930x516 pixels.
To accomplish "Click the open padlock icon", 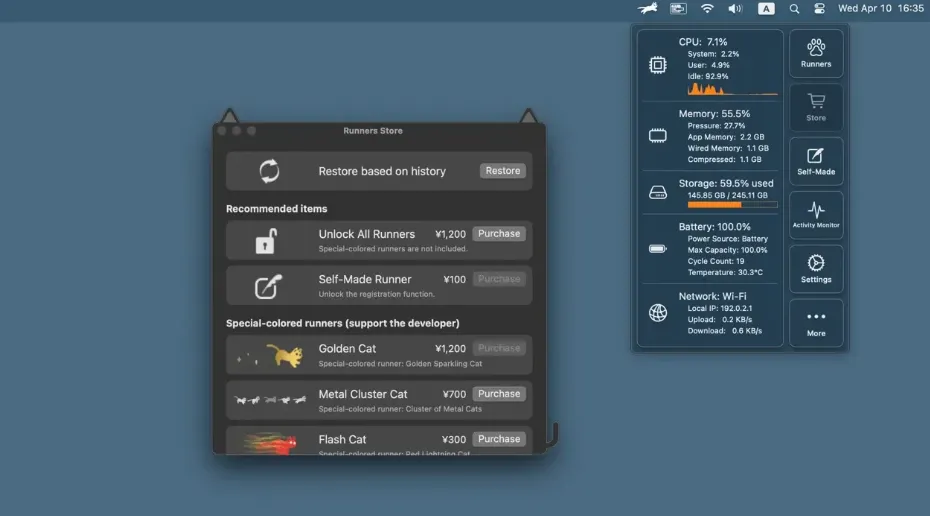I will [266, 241].
